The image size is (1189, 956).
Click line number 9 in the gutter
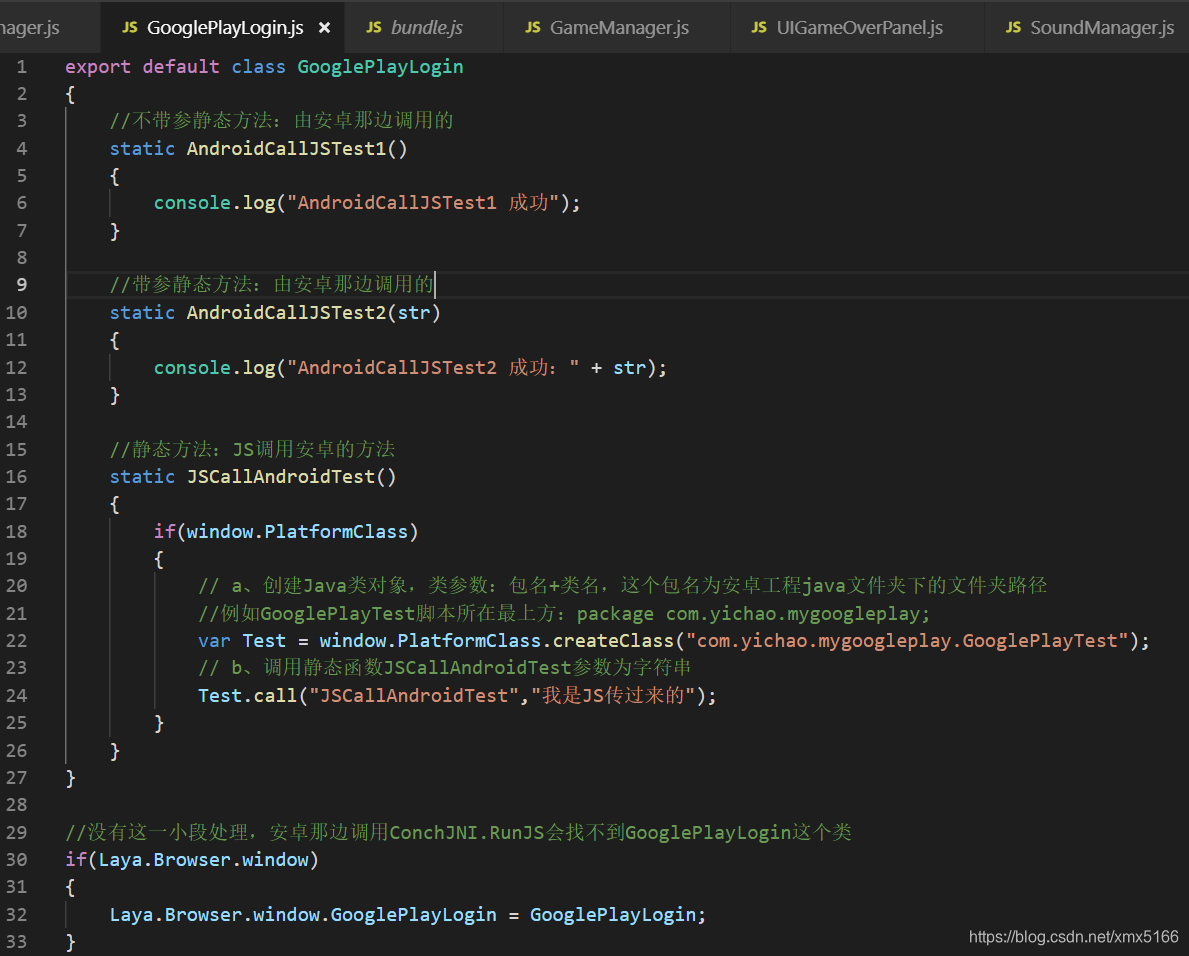point(21,284)
